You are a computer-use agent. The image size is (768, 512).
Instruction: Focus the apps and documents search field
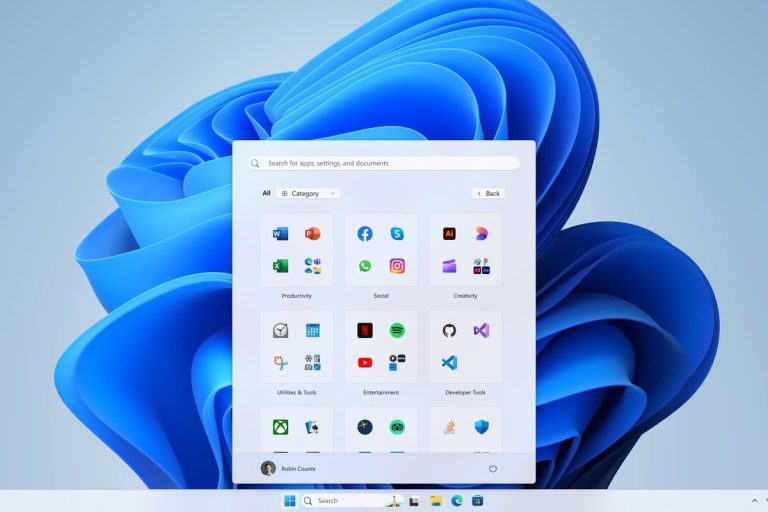coord(384,163)
